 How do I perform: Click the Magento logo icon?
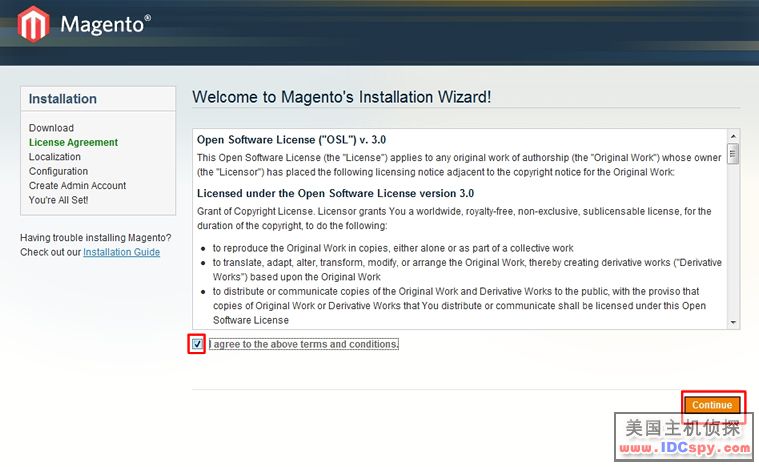(33, 23)
